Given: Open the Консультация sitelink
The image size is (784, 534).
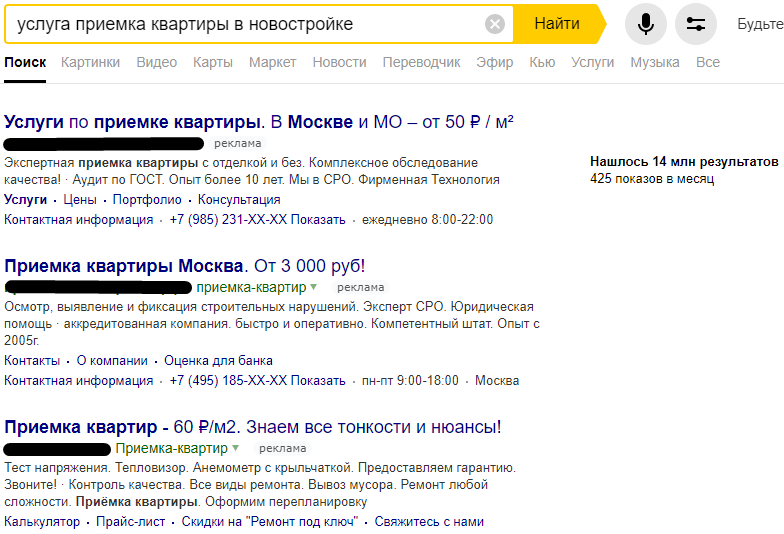Looking at the screenshot, I should coord(239,200).
